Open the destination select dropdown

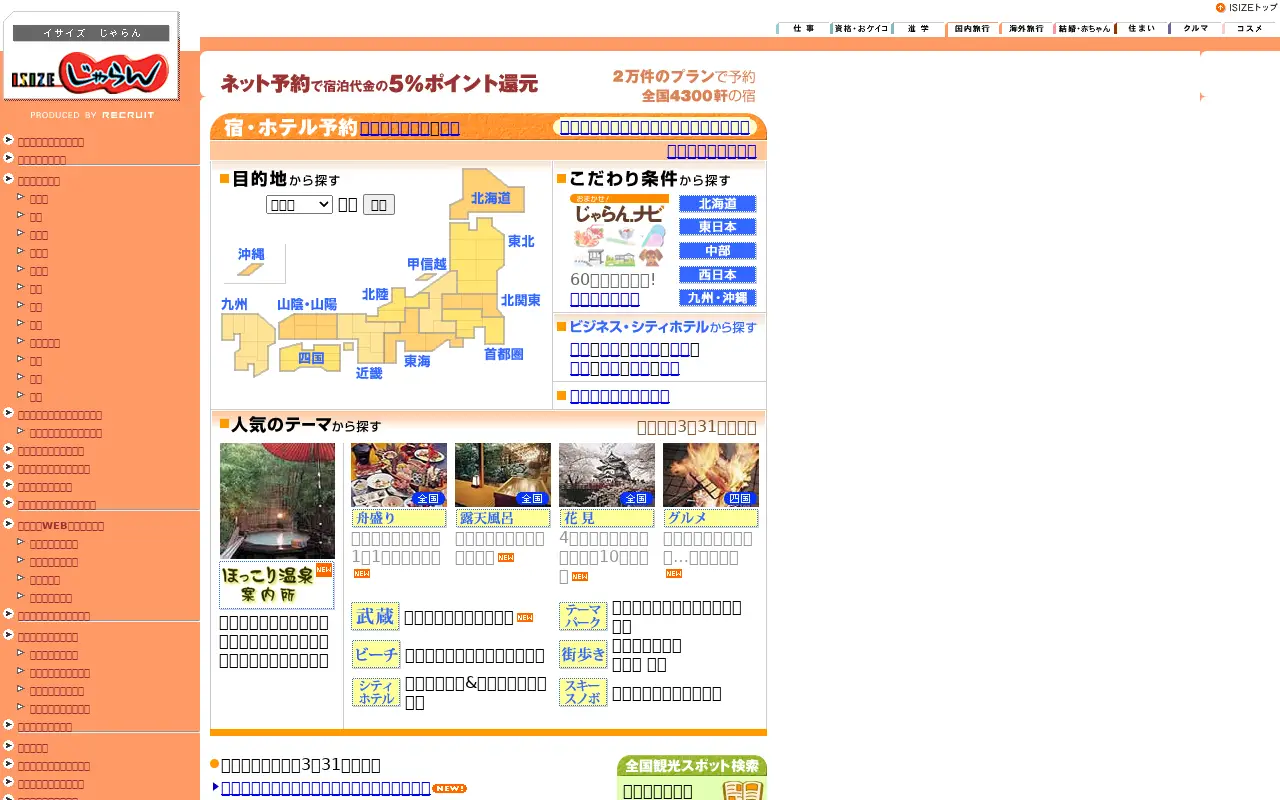tap(299, 204)
